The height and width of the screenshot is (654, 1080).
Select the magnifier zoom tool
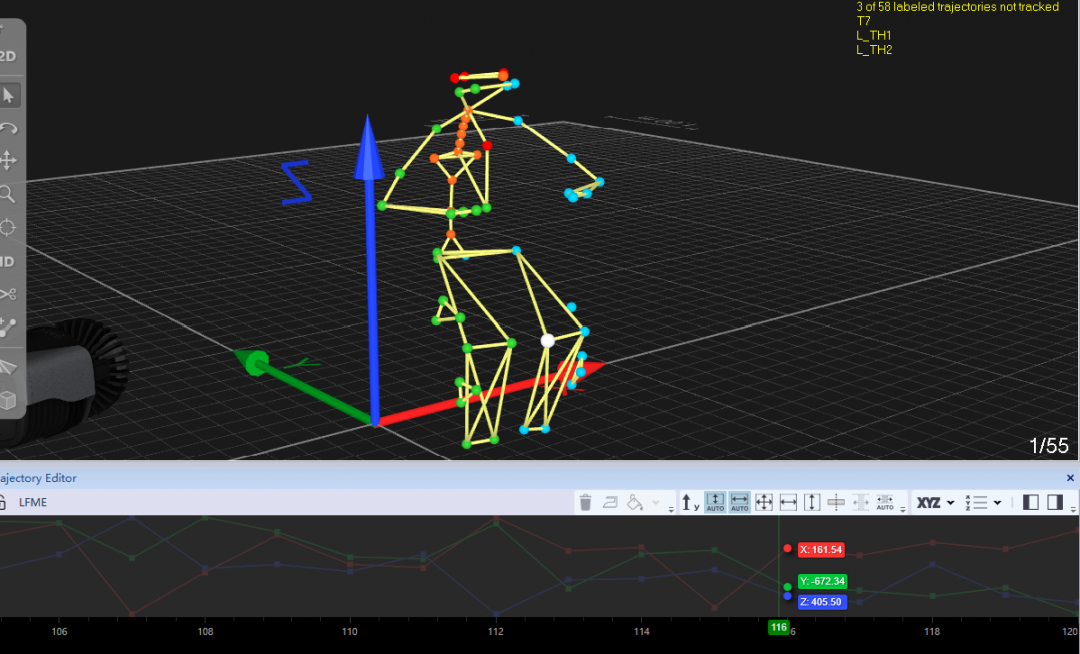pos(7,194)
